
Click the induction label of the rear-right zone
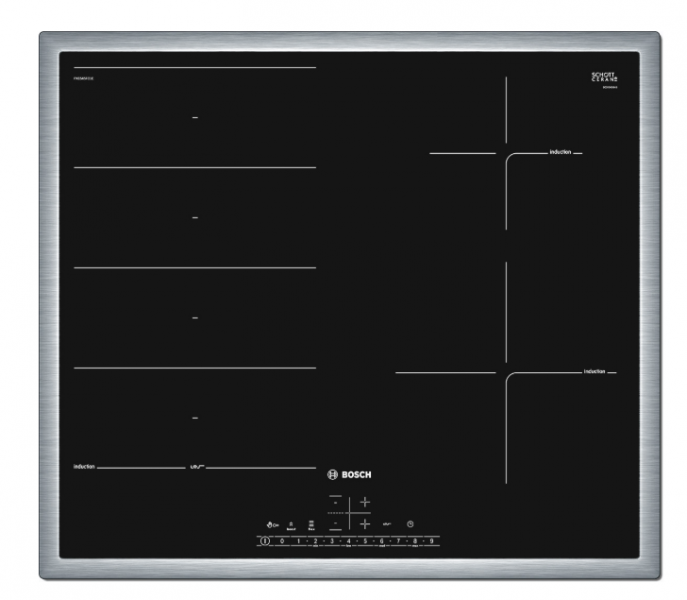pos(560,152)
